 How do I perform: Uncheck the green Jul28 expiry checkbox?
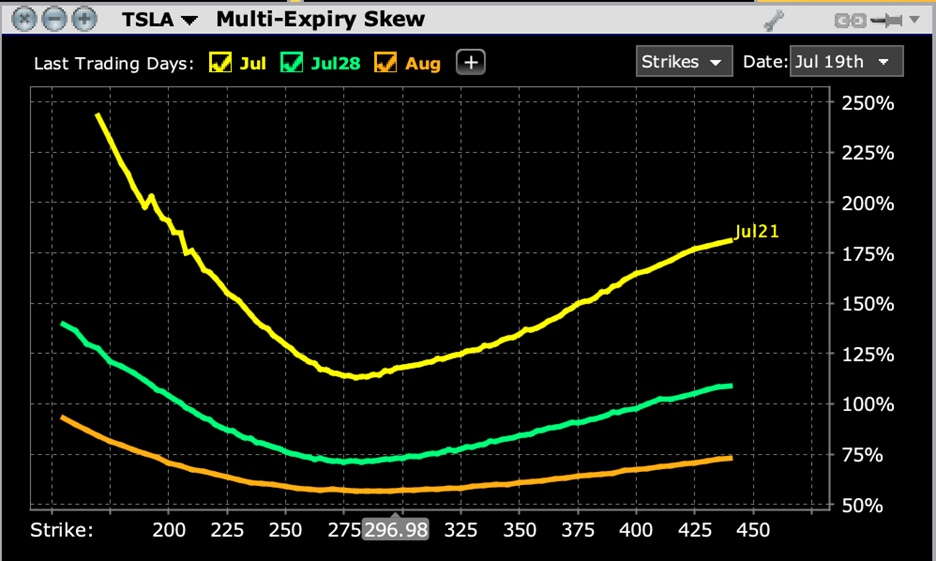coord(291,62)
